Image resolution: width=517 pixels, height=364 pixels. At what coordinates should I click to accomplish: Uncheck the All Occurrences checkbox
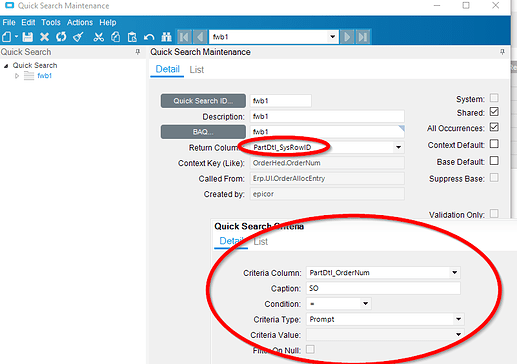click(x=494, y=127)
